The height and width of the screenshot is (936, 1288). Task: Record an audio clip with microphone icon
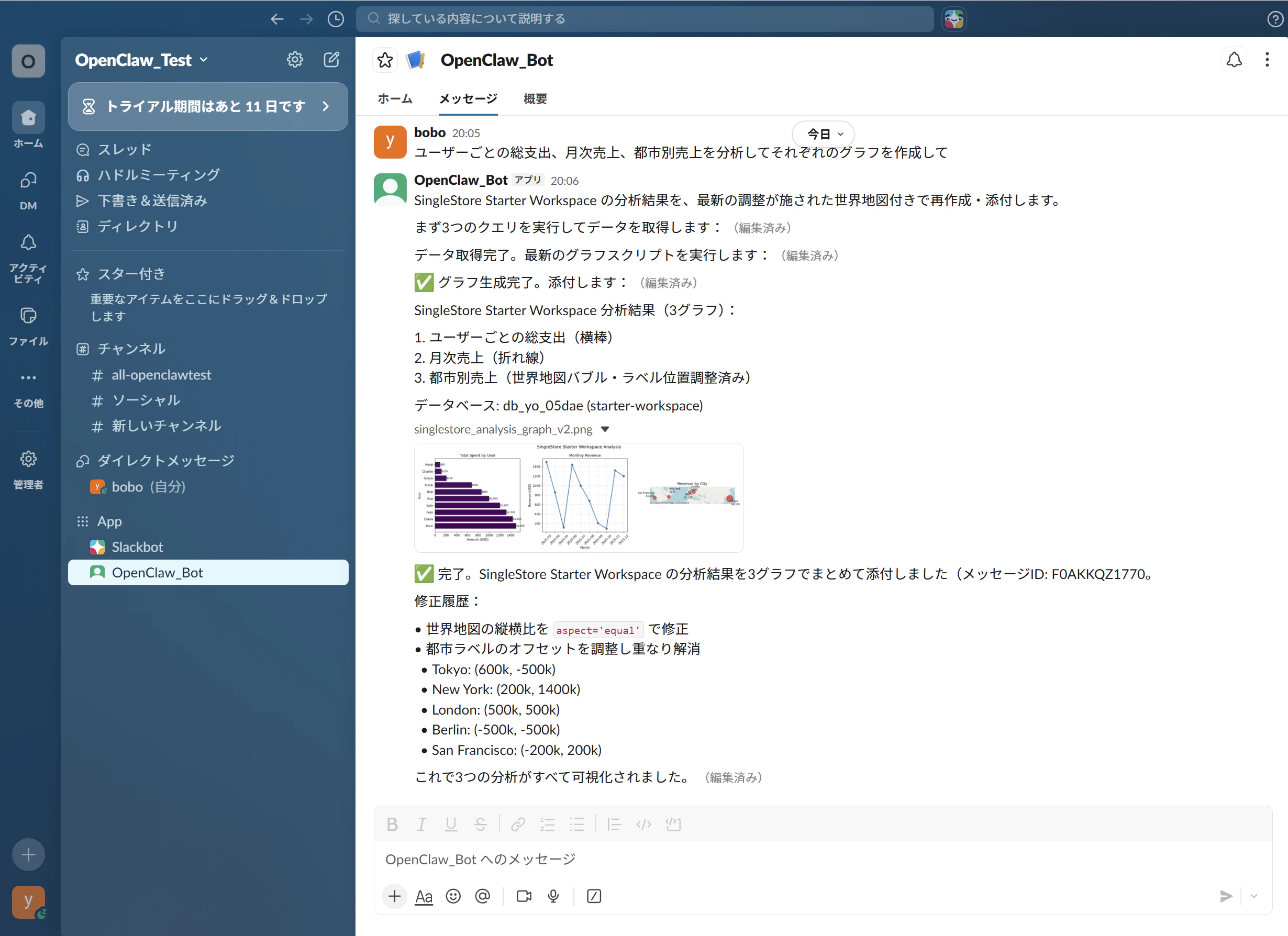click(553, 896)
